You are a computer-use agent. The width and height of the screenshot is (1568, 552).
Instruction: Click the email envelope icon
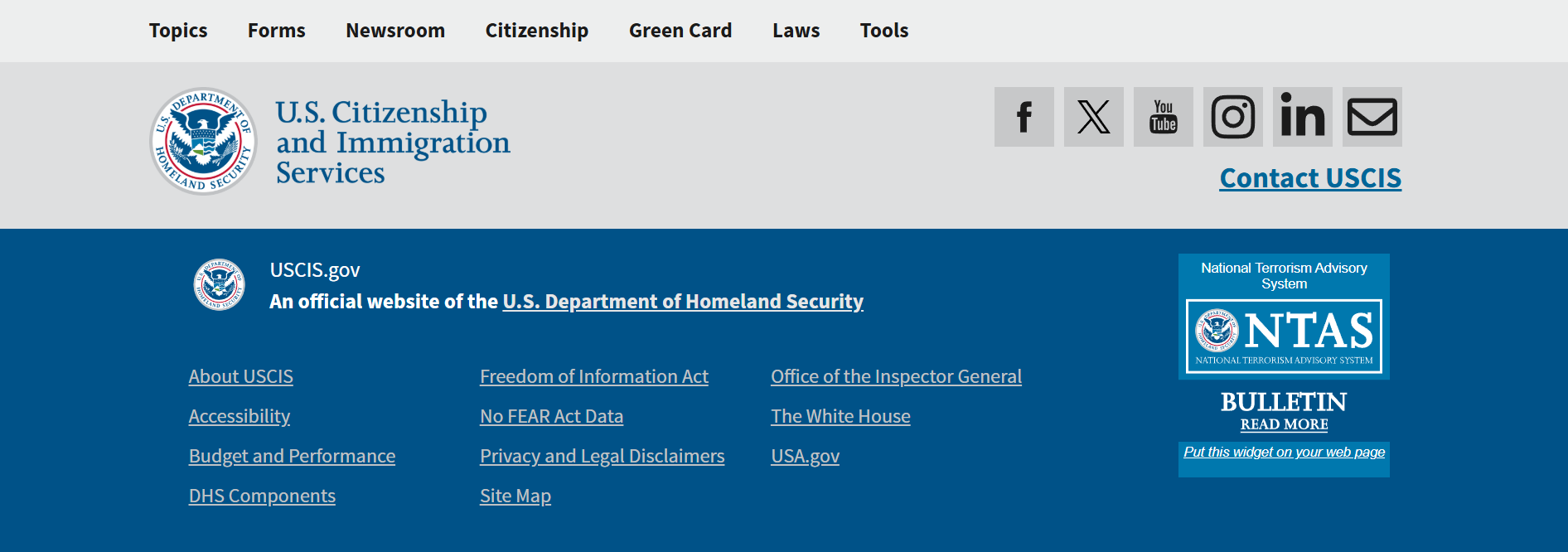[x=1372, y=117]
